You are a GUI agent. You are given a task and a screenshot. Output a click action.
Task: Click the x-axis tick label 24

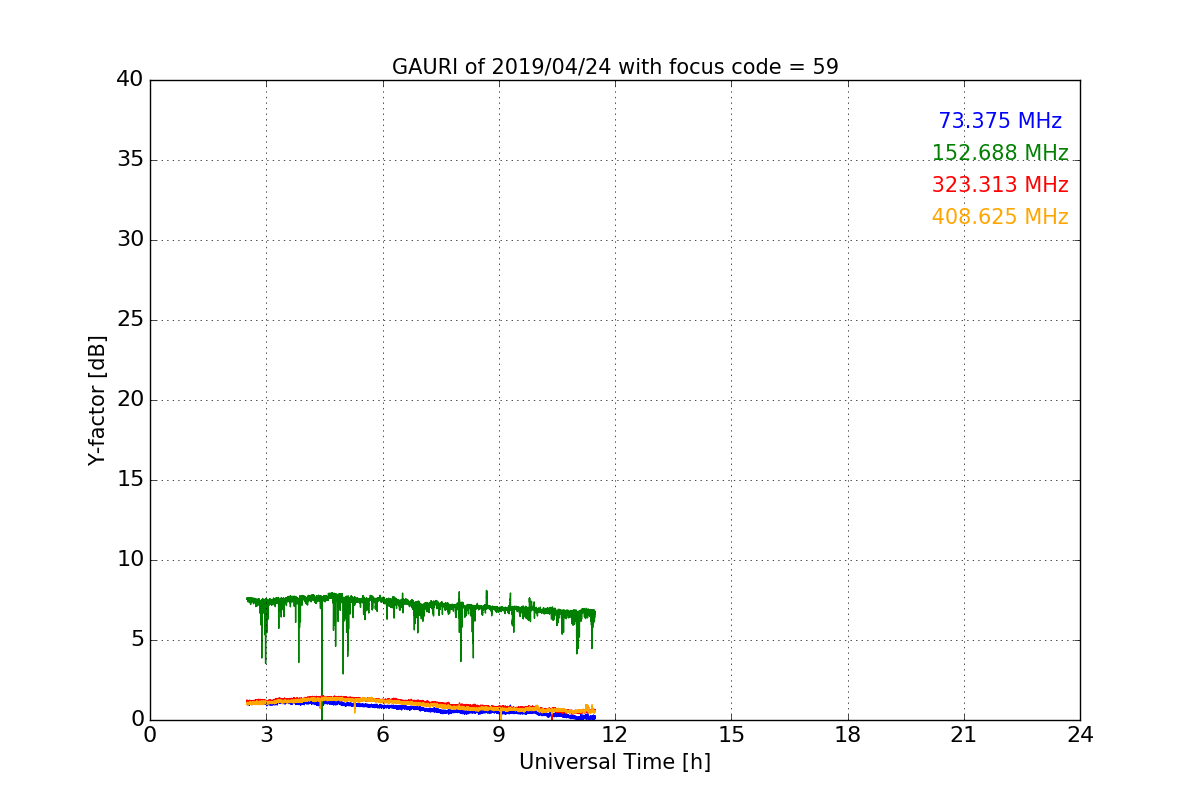coord(1080,735)
